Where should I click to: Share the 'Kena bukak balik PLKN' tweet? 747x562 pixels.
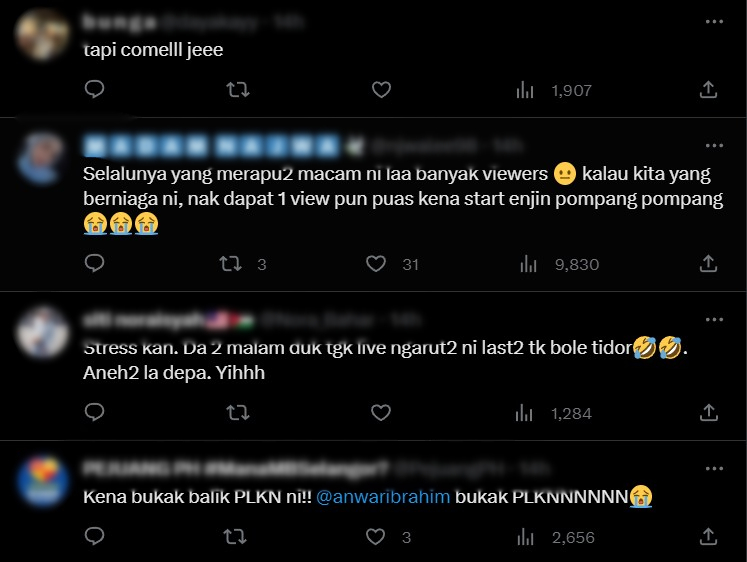tap(708, 536)
